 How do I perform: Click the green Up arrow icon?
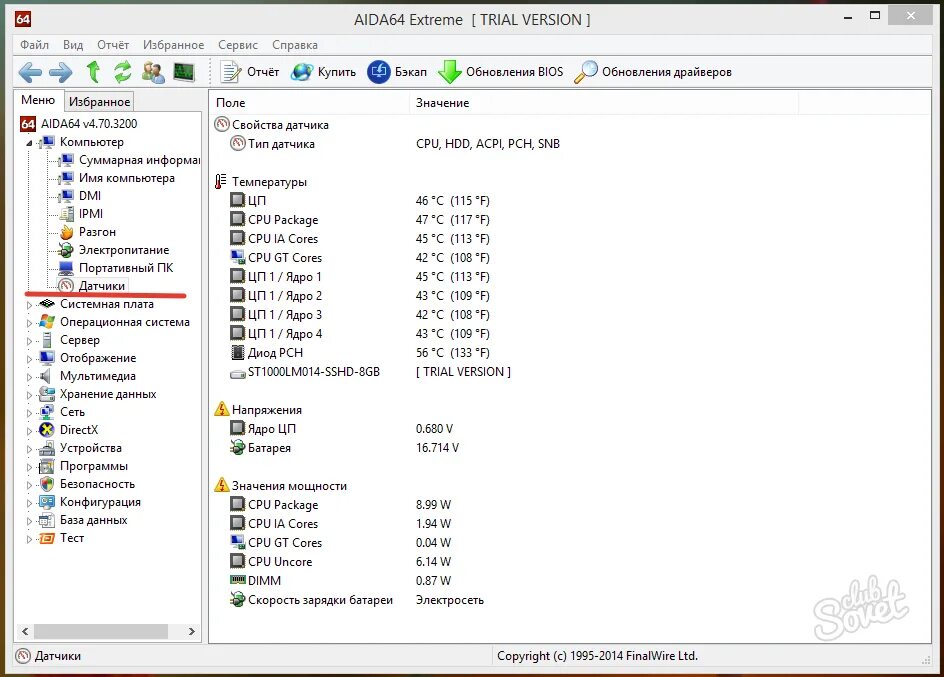click(x=93, y=72)
